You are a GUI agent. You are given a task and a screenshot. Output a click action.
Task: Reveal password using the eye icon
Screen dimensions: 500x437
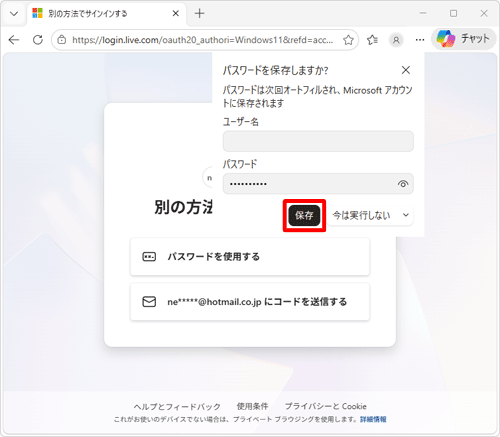click(403, 184)
